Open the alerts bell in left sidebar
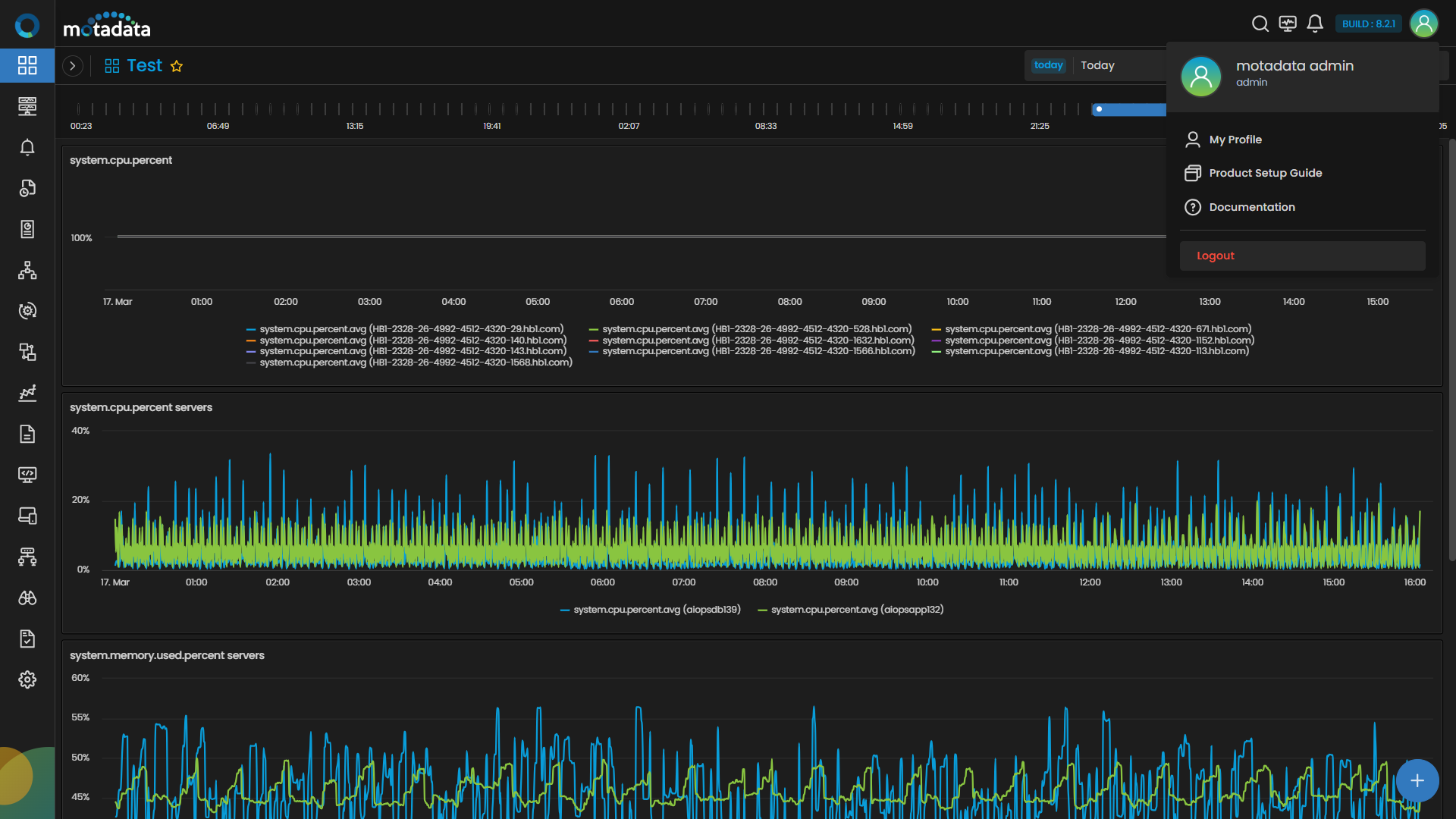The width and height of the screenshot is (1456, 819). point(27,147)
